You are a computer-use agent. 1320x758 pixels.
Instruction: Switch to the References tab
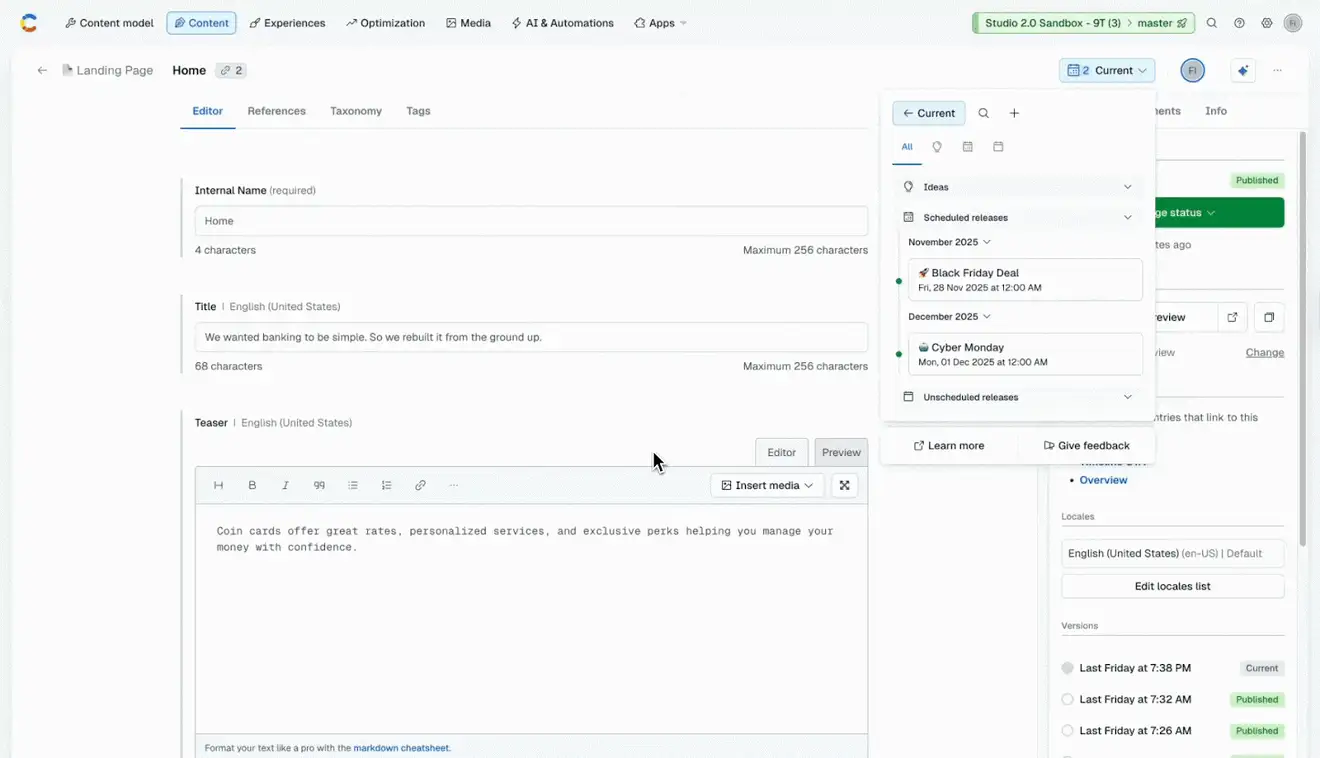(276, 111)
